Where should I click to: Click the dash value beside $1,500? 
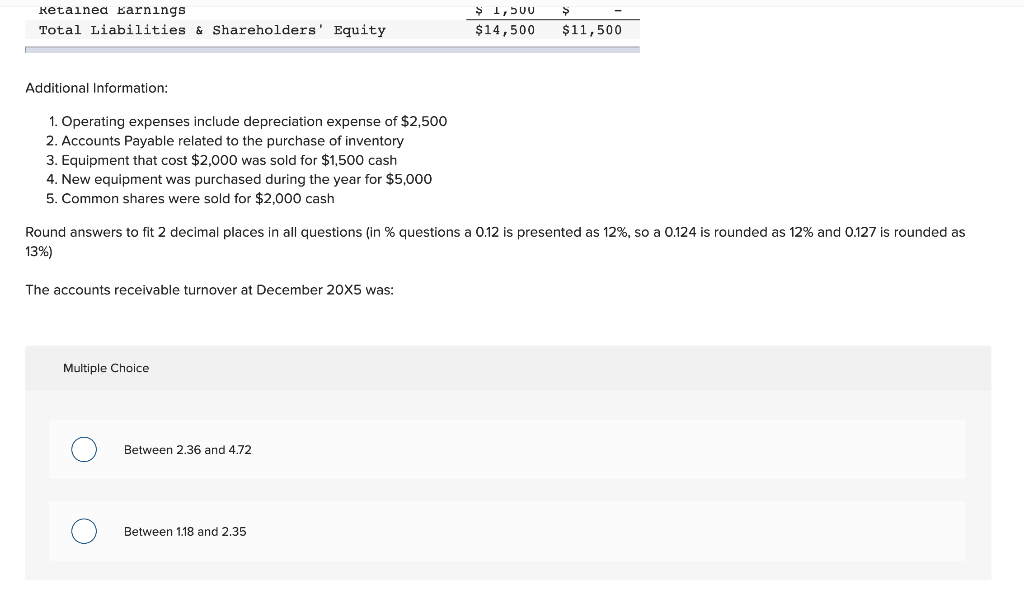click(x=617, y=10)
